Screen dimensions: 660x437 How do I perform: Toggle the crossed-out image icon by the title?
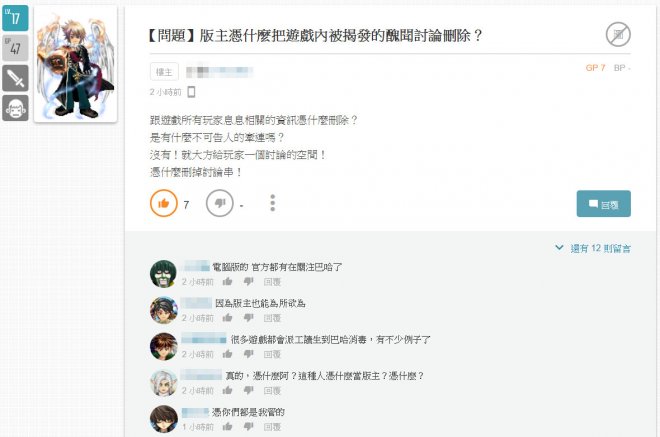click(618, 34)
